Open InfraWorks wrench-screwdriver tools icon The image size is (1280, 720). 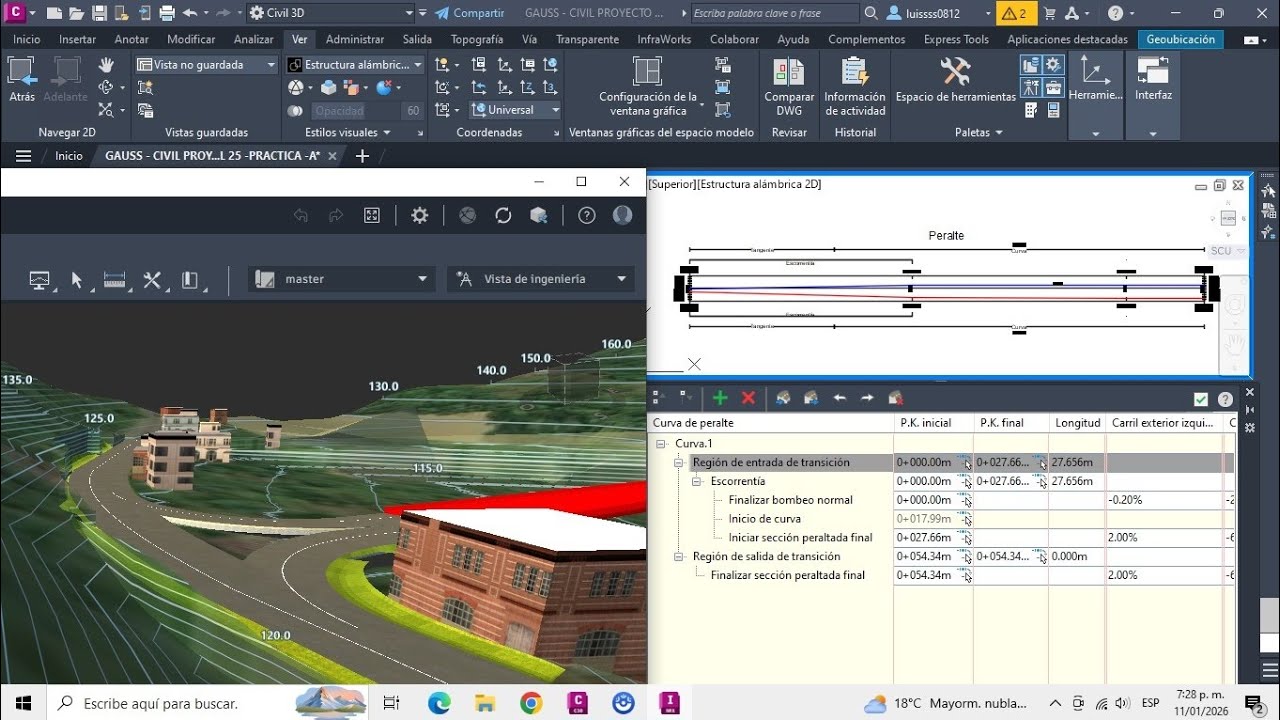[x=152, y=280]
